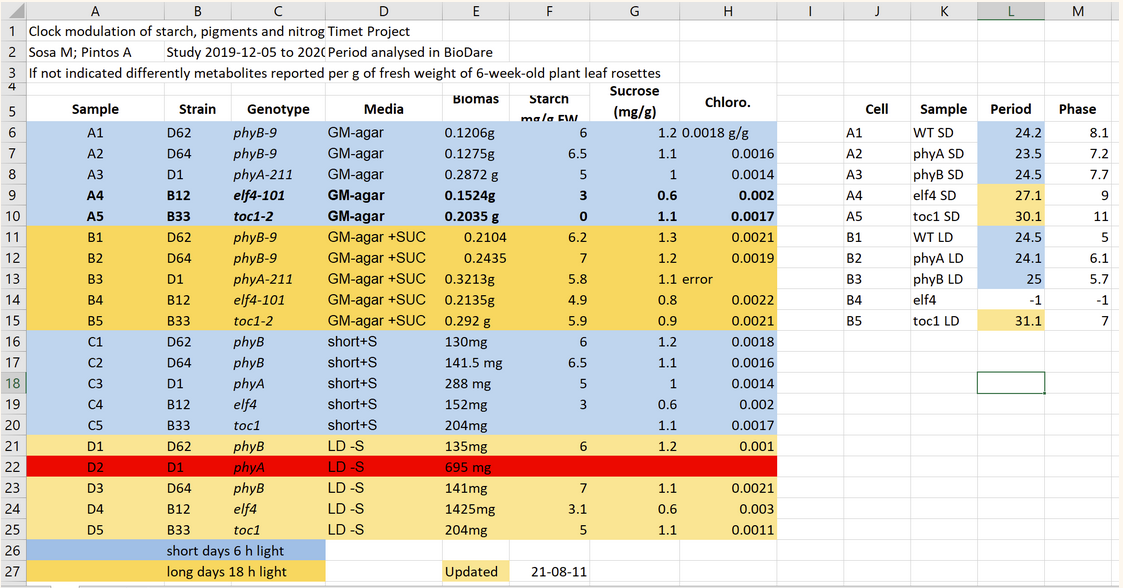Select the 'long days 18 h light' legend cell
Image resolution: width=1123 pixels, height=588 pixels.
(225, 572)
